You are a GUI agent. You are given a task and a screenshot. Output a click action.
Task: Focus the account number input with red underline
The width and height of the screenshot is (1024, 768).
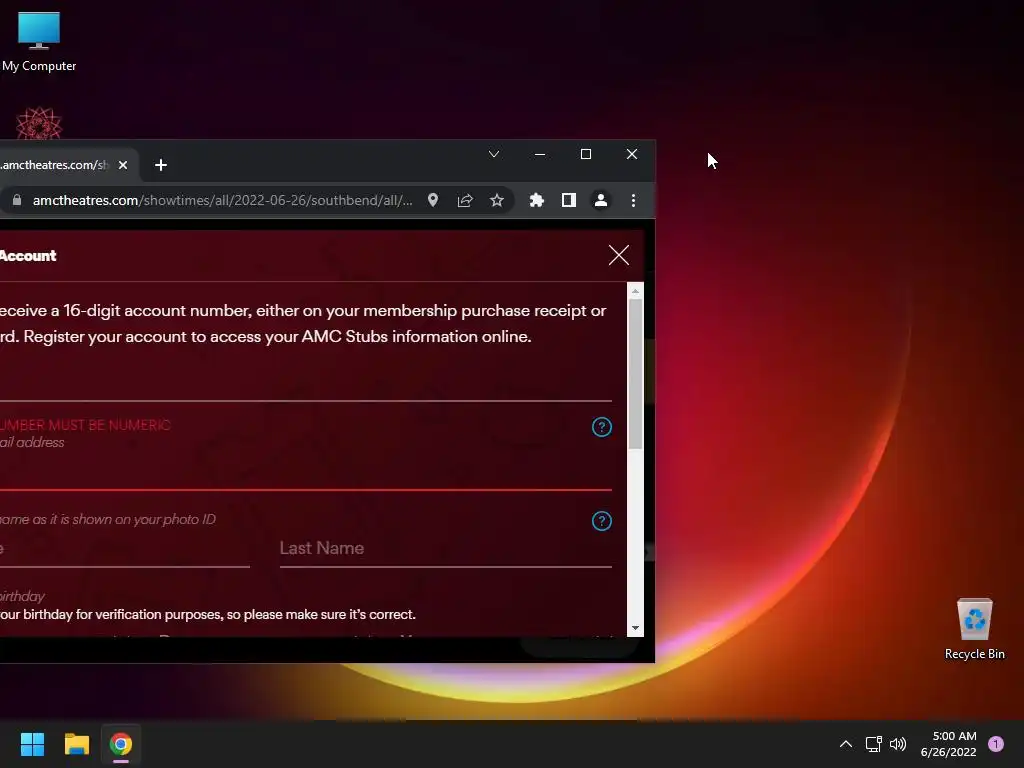pyautogui.click(x=306, y=472)
